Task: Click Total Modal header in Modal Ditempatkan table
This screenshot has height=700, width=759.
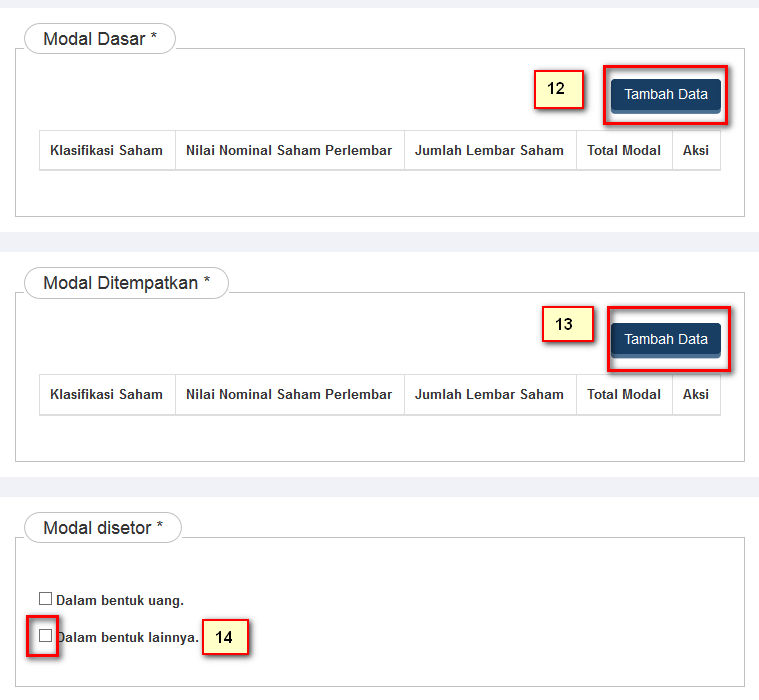Action: [x=624, y=395]
